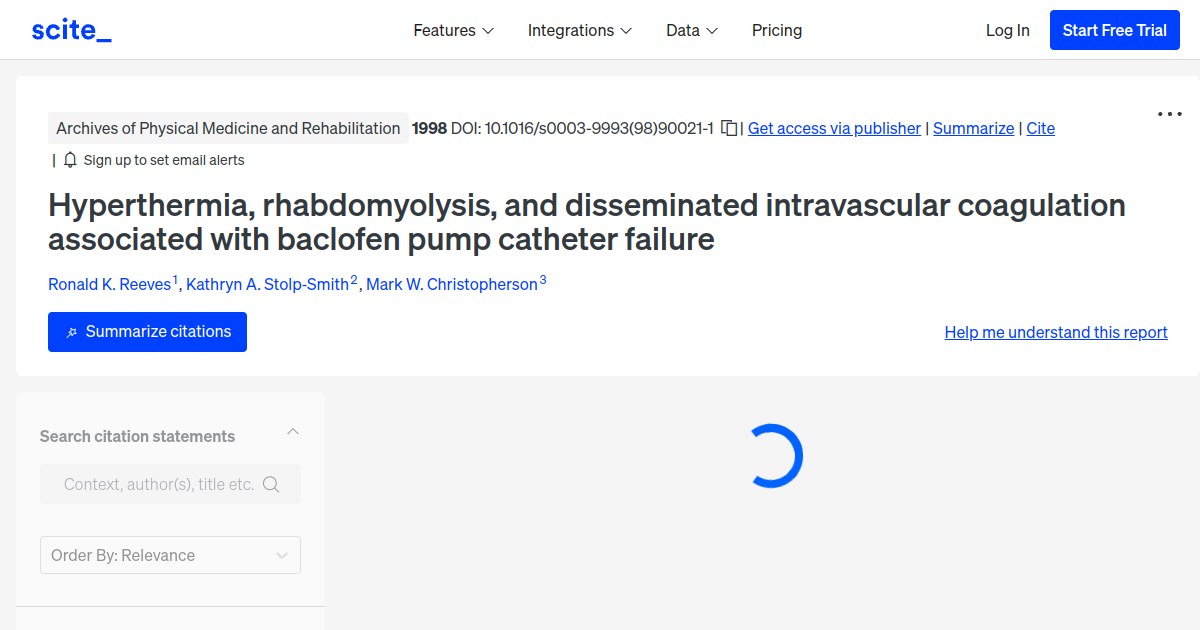Copy the DOI using the clipboard icon
Image resolution: width=1200 pixels, height=630 pixels.
point(730,128)
